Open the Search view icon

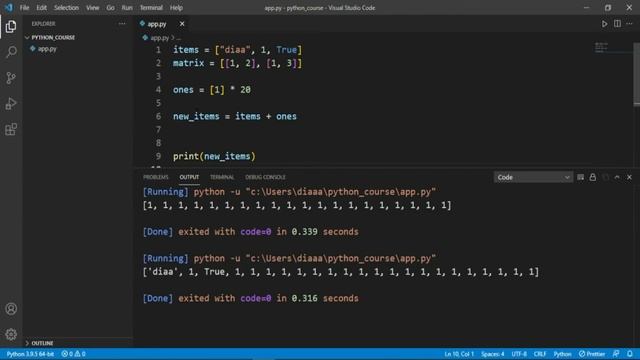[x=11, y=52]
